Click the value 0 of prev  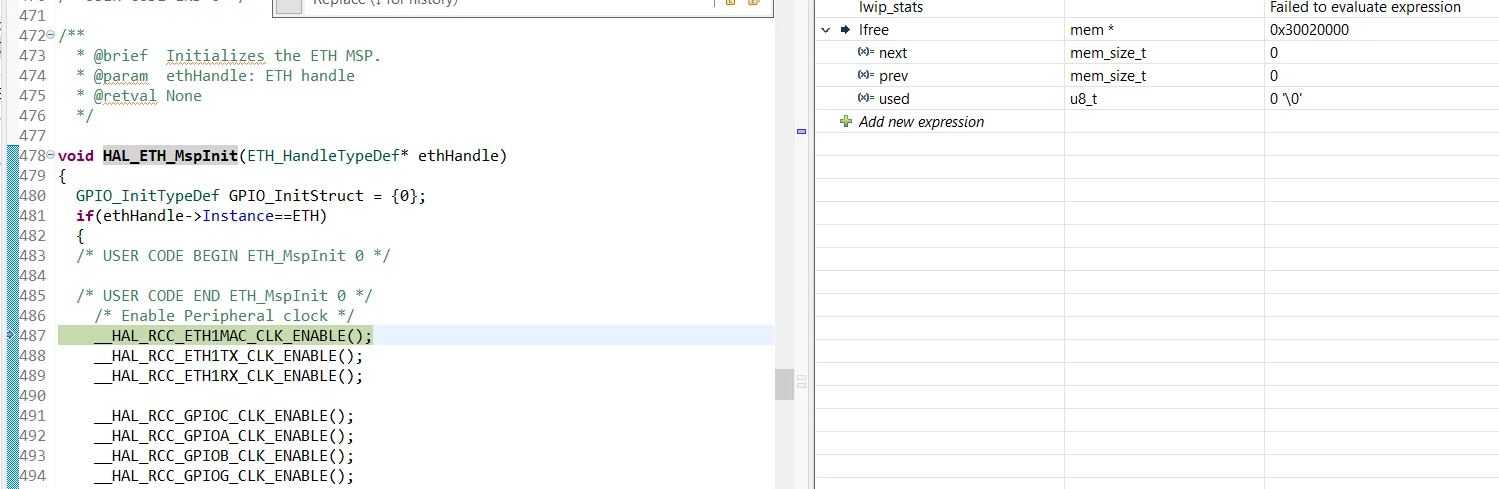pyautogui.click(x=1274, y=75)
